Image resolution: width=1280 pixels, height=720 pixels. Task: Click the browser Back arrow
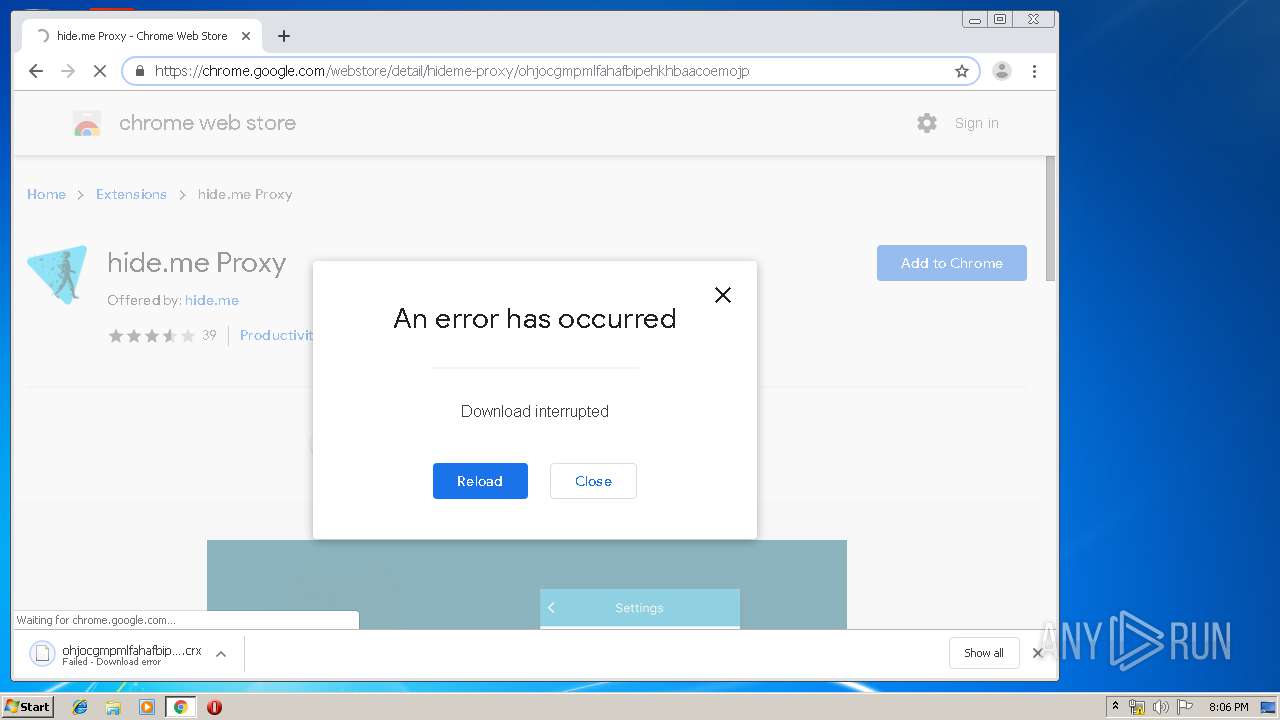pos(36,71)
